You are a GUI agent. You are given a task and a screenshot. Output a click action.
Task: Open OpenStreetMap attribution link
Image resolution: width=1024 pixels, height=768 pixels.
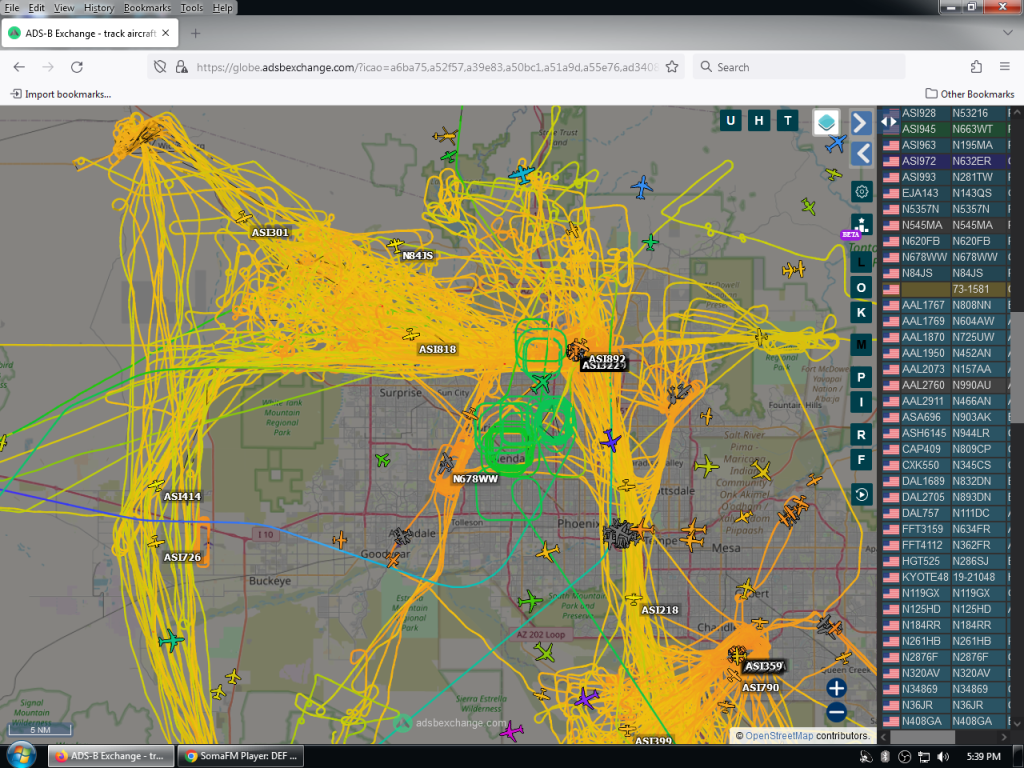click(779, 735)
